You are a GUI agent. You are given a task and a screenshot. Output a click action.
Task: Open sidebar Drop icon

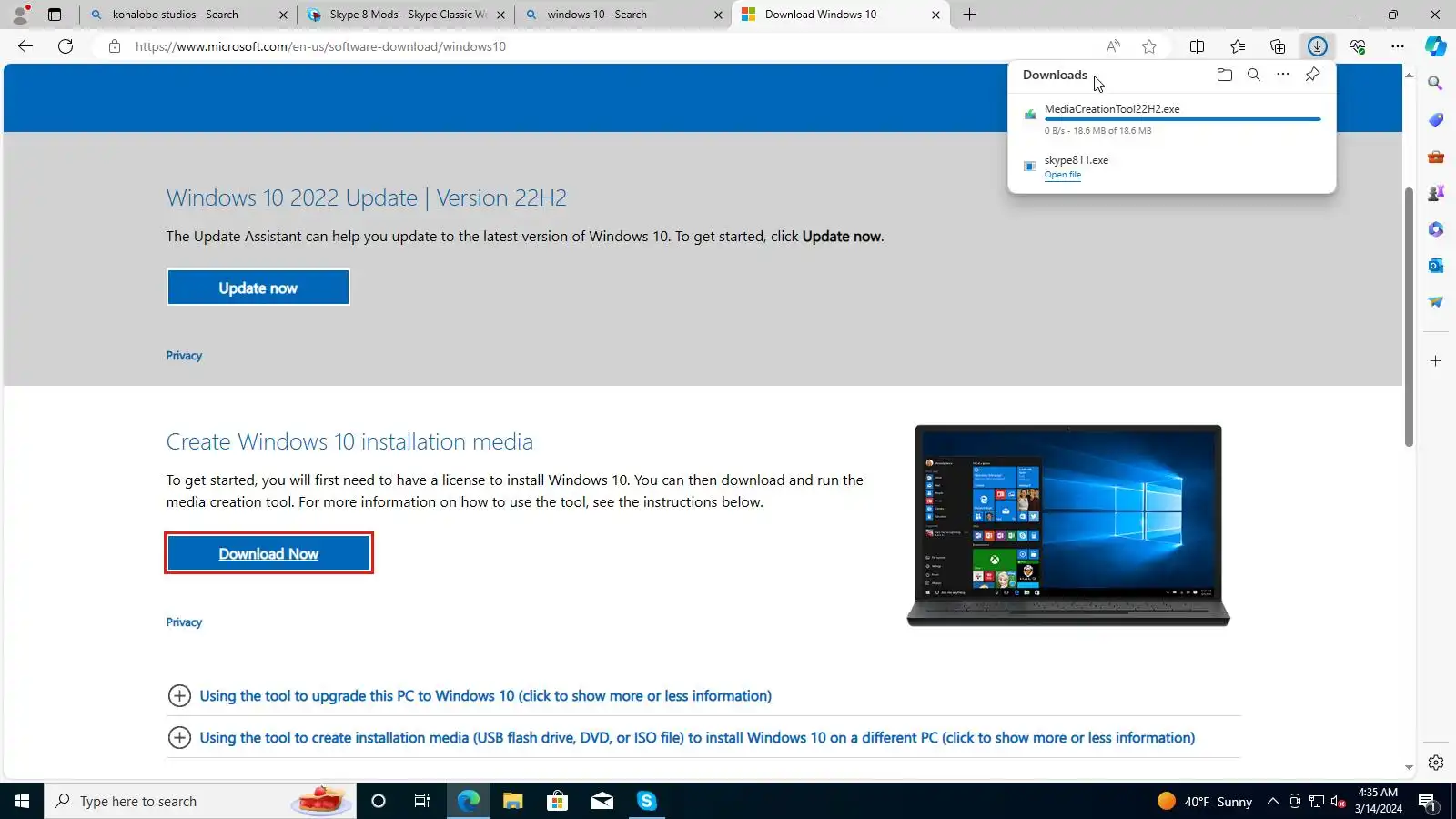click(x=1436, y=302)
